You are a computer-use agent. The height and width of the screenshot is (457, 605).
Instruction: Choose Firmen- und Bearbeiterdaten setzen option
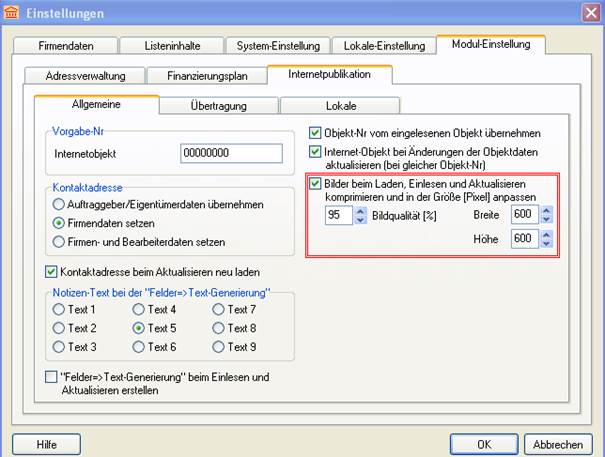click(x=139, y=242)
